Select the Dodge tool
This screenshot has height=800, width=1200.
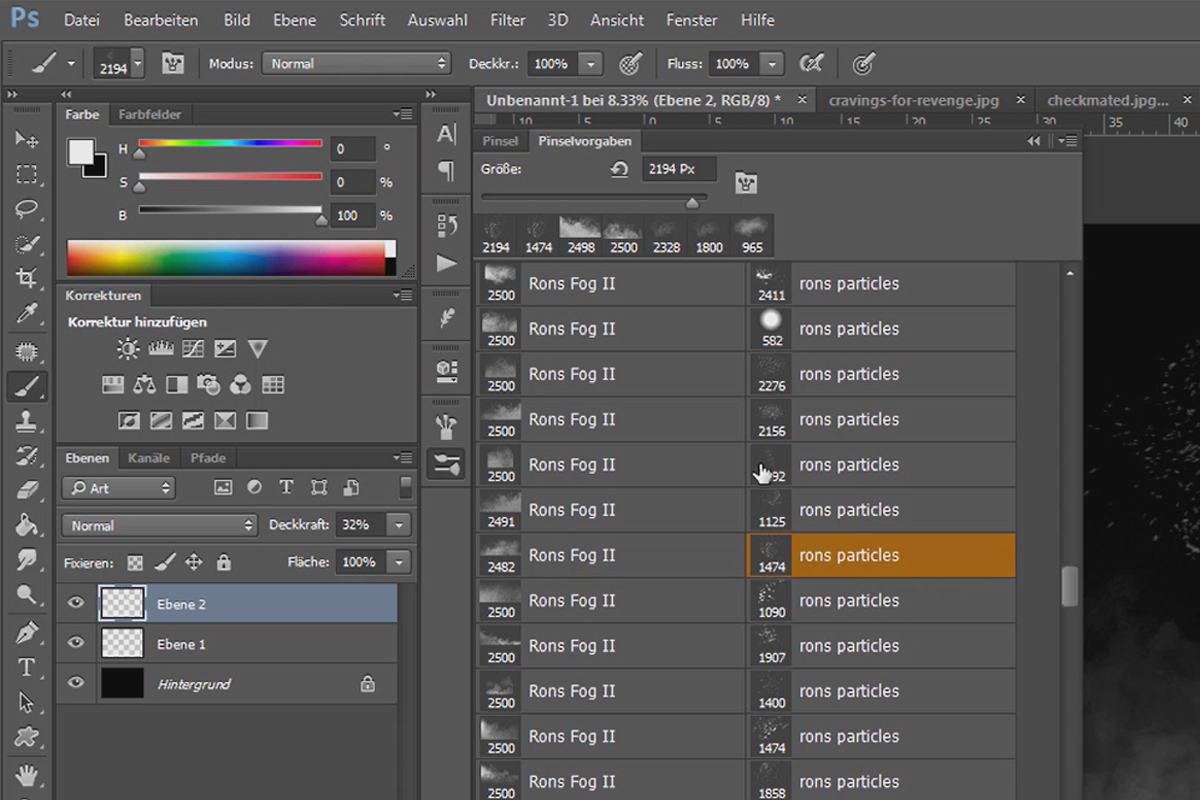click(27, 595)
